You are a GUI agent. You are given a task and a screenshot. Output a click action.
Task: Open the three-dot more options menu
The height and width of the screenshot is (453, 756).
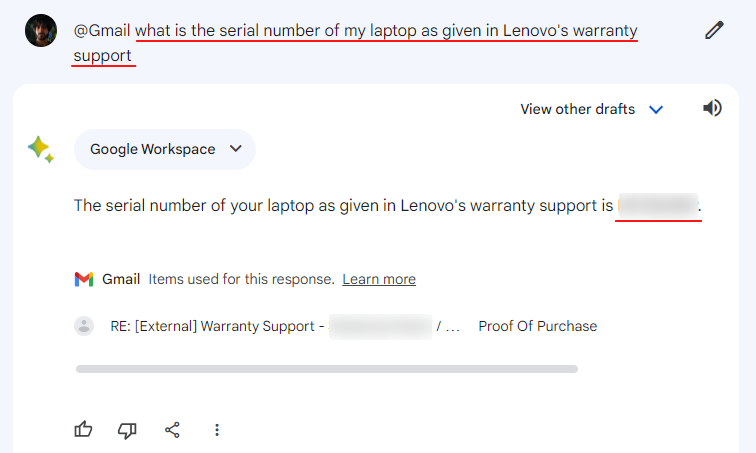pyautogui.click(x=217, y=430)
